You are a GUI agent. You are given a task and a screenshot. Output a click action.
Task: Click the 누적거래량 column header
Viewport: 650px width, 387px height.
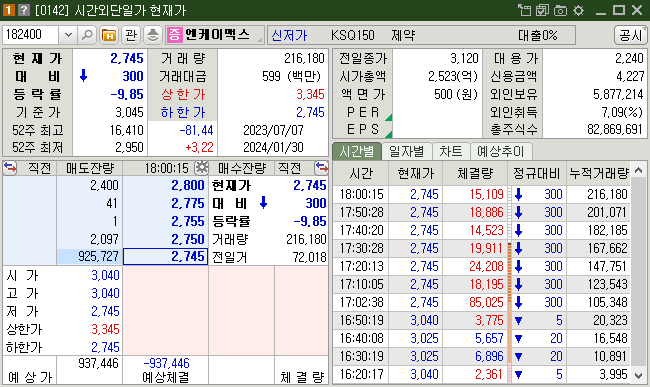[x=599, y=173]
